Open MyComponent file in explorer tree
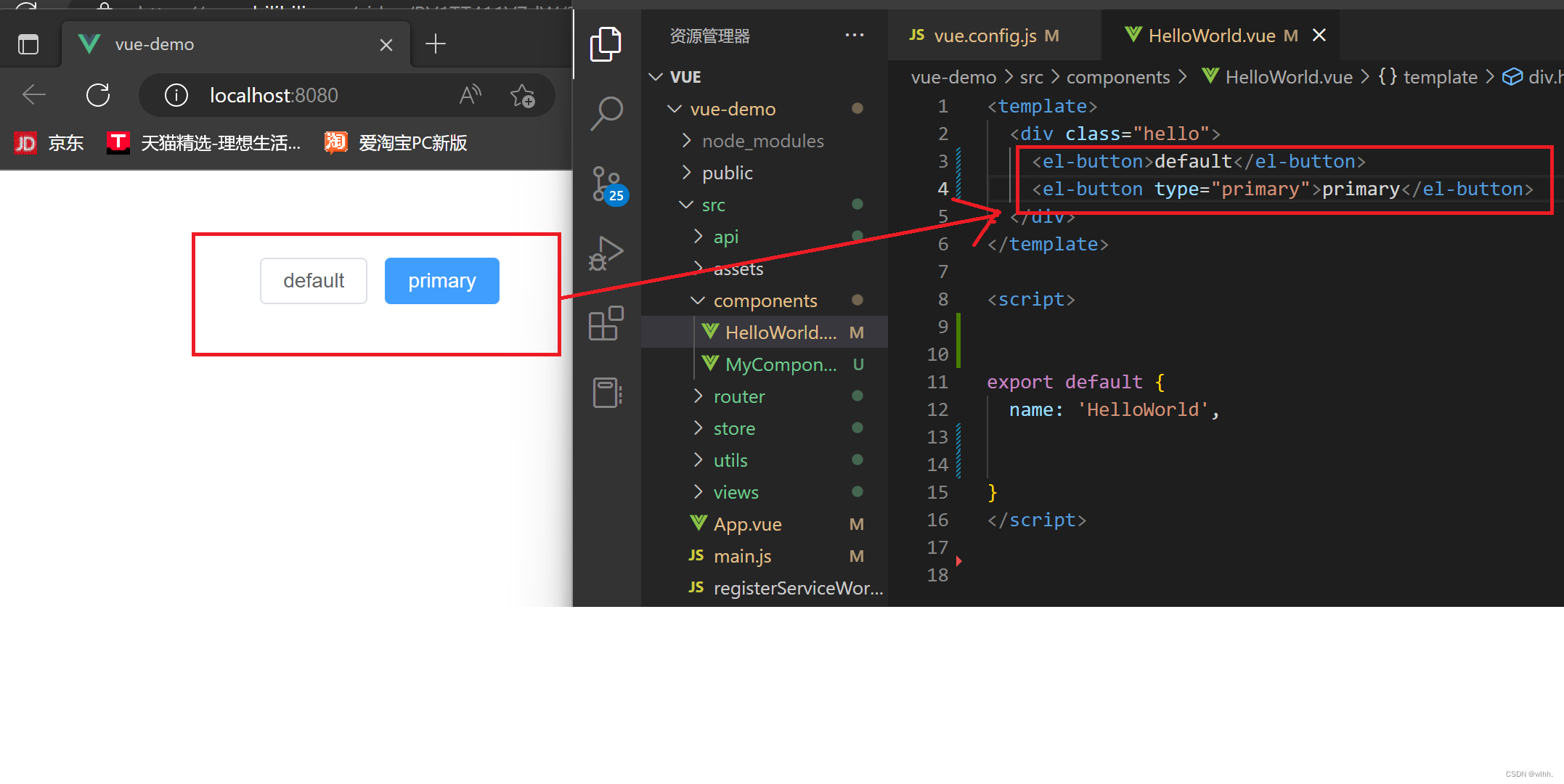 (780, 364)
